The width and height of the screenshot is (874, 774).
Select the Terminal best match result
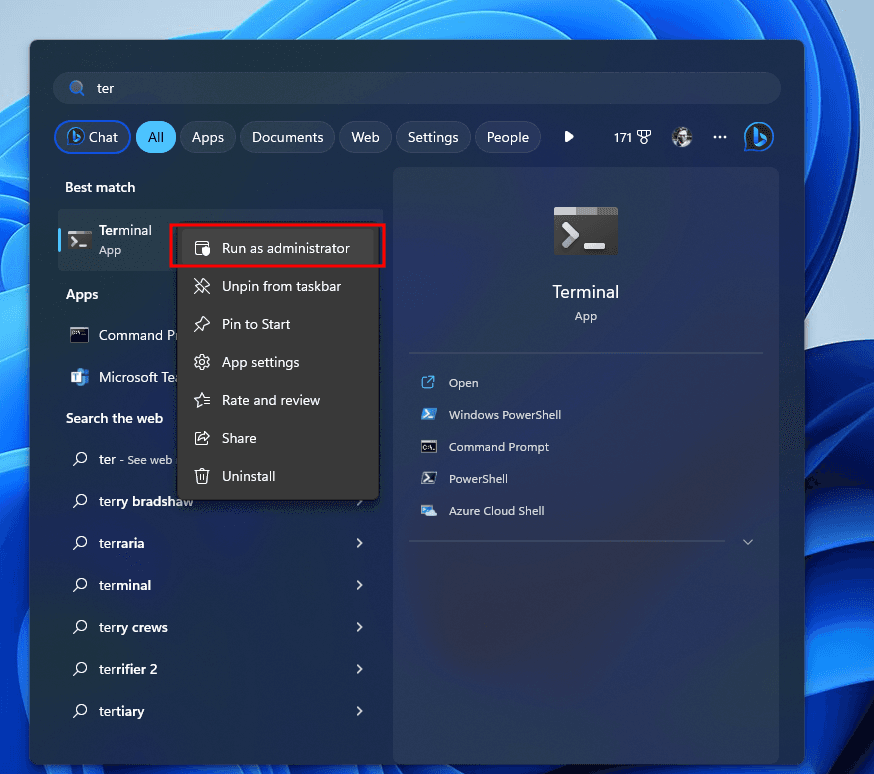[x=117, y=240]
